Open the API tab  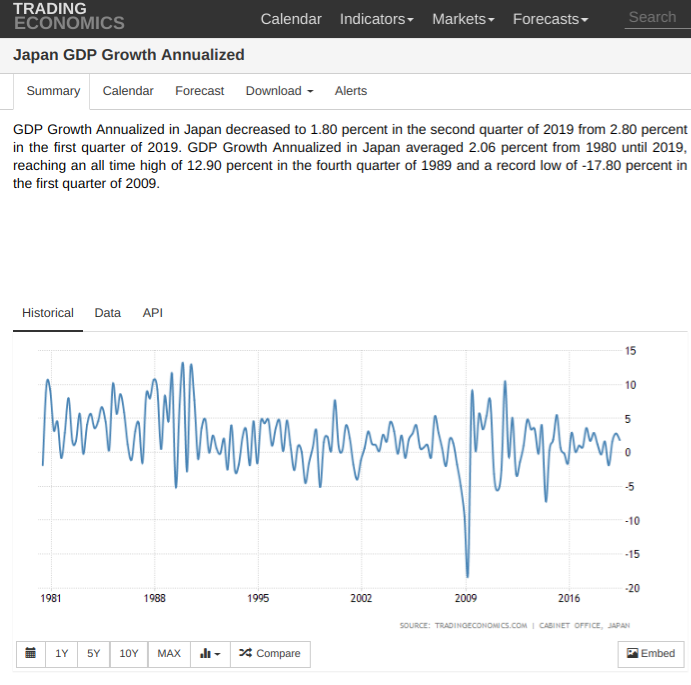click(153, 313)
